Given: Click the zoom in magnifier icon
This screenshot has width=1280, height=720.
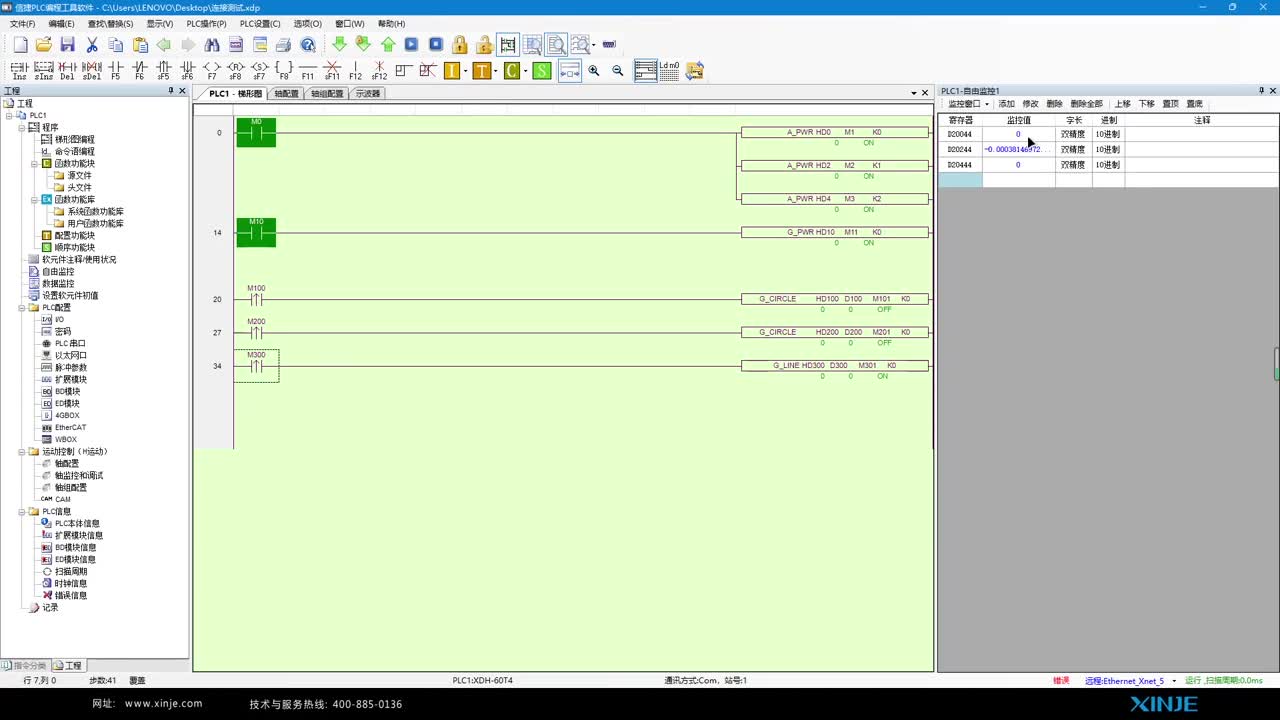Looking at the screenshot, I should click(x=594, y=70).
